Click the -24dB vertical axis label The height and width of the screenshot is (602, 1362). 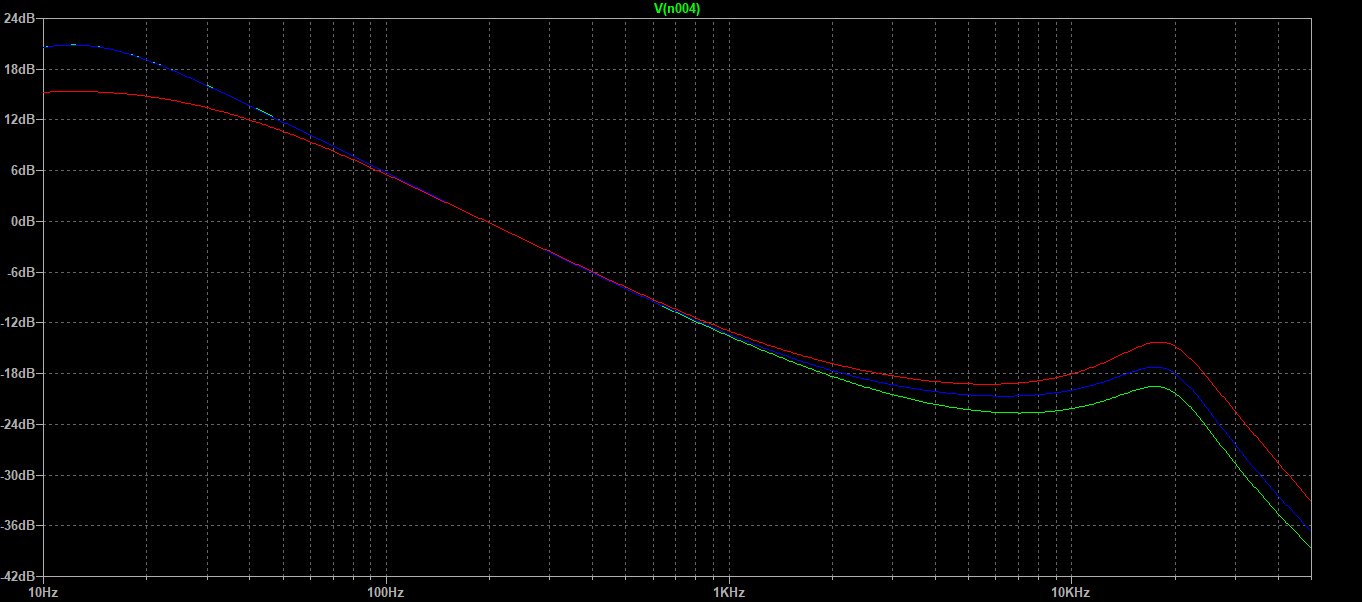20,424
